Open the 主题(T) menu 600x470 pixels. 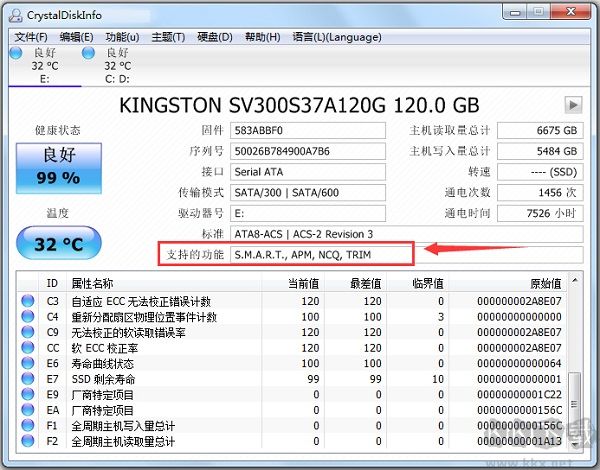point(168,37)
